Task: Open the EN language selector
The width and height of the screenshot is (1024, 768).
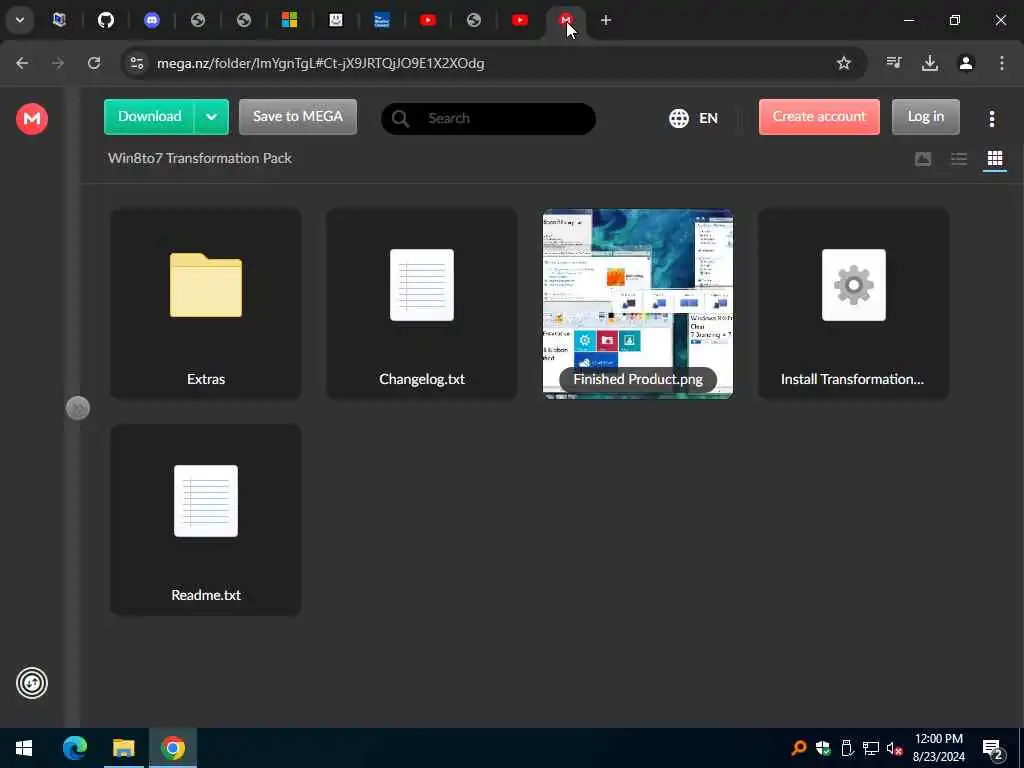Action: (694, 118)
